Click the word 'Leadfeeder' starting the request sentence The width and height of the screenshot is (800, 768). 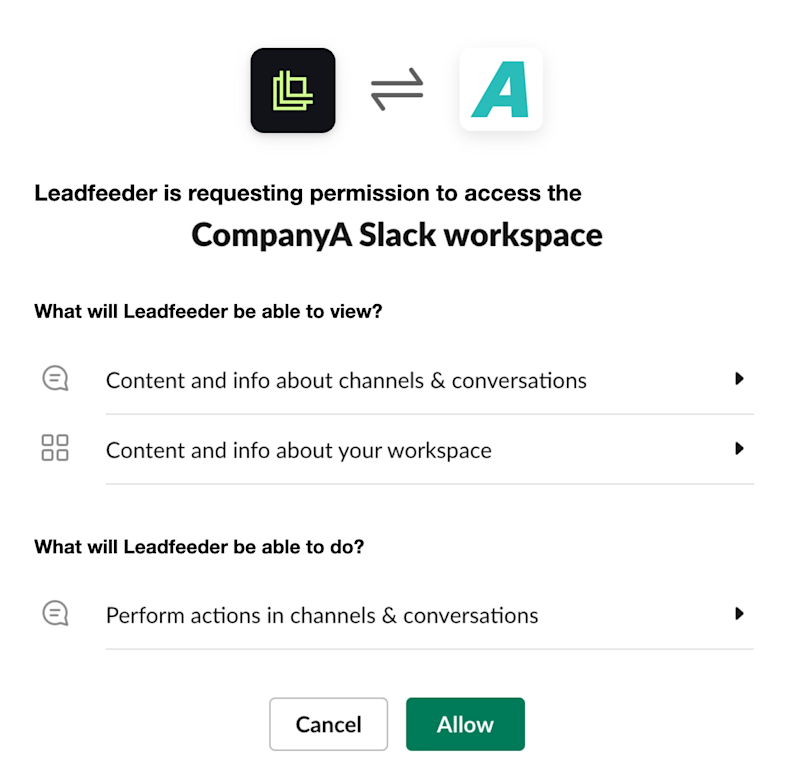click(96, 193)
